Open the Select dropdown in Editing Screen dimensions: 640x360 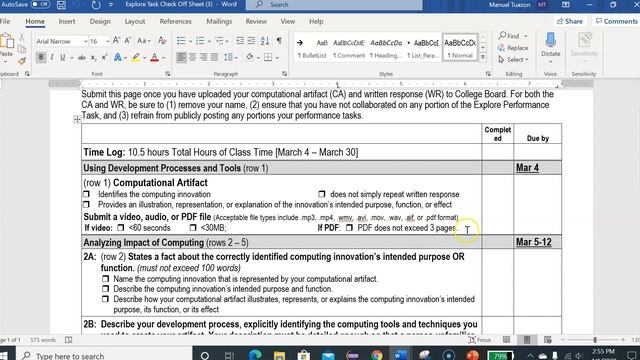pos(513,60)
